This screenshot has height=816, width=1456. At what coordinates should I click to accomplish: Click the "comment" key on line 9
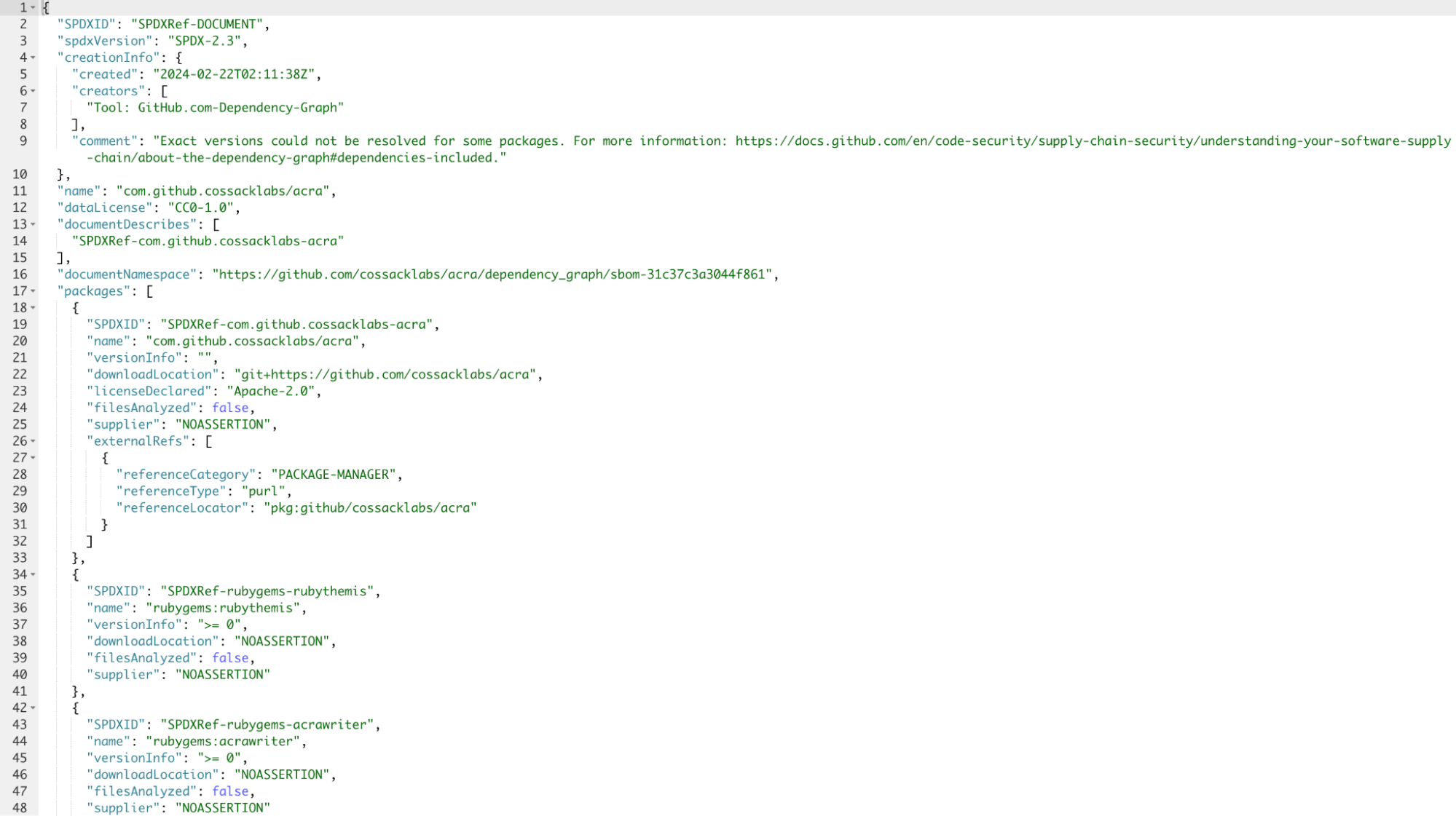tap(105, 141)
